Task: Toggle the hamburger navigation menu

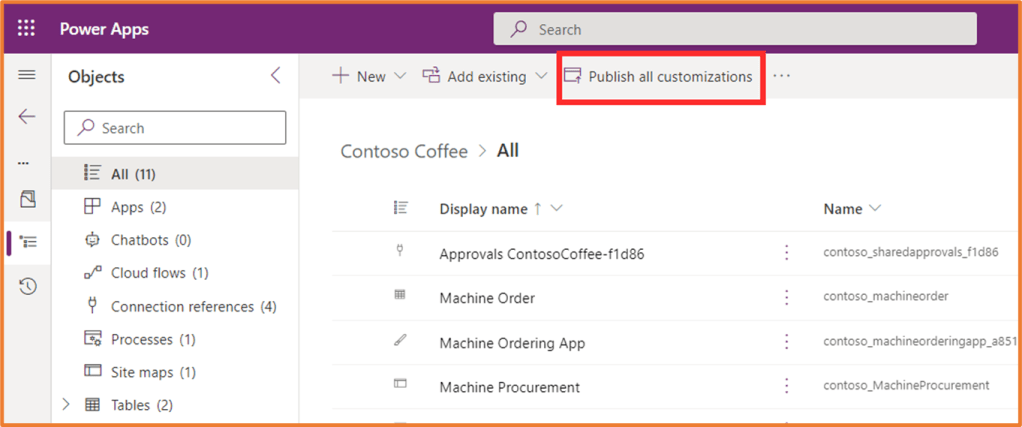Action: click(x=27, y=76)
